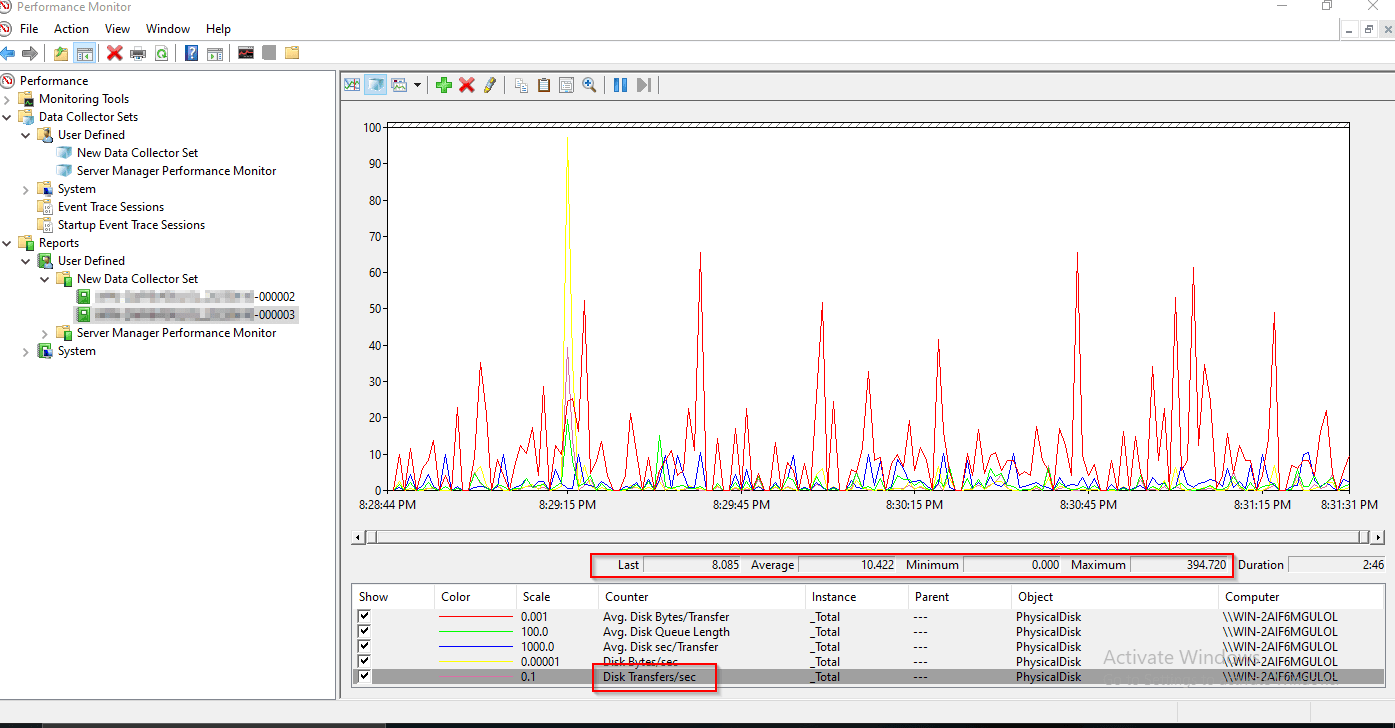Click the Paste counter list icon

point(544,85)
